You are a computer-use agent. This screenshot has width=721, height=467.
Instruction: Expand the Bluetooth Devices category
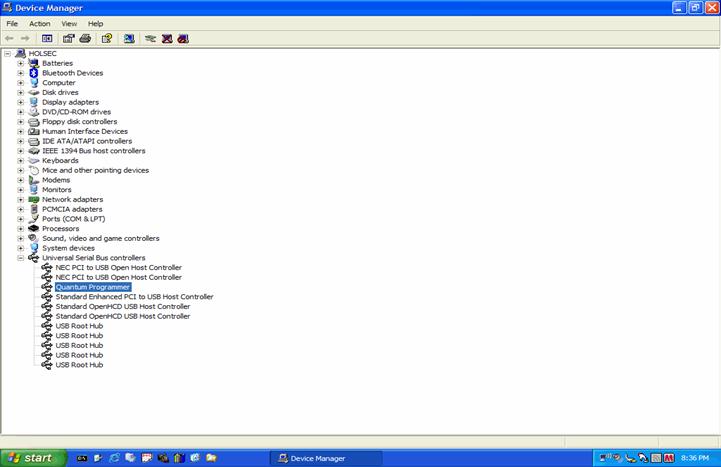(x=20, y=73)
